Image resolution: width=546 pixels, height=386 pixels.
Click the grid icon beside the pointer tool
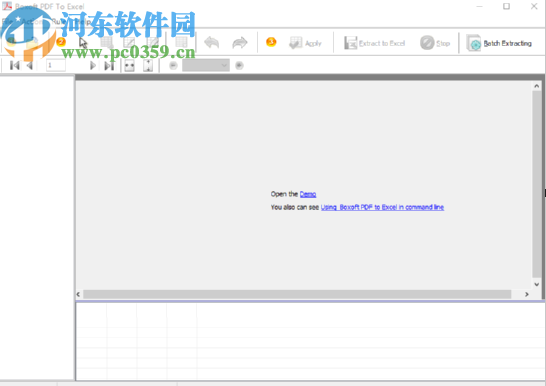107,43
